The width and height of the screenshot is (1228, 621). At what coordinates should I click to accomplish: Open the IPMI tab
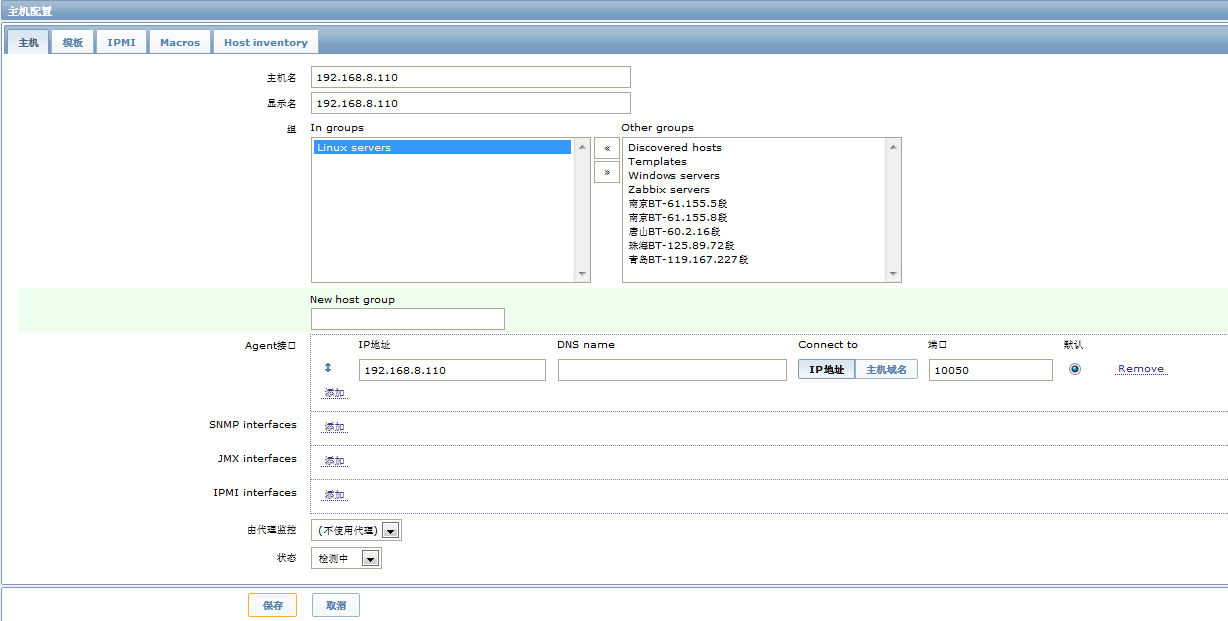click(122, 42)
